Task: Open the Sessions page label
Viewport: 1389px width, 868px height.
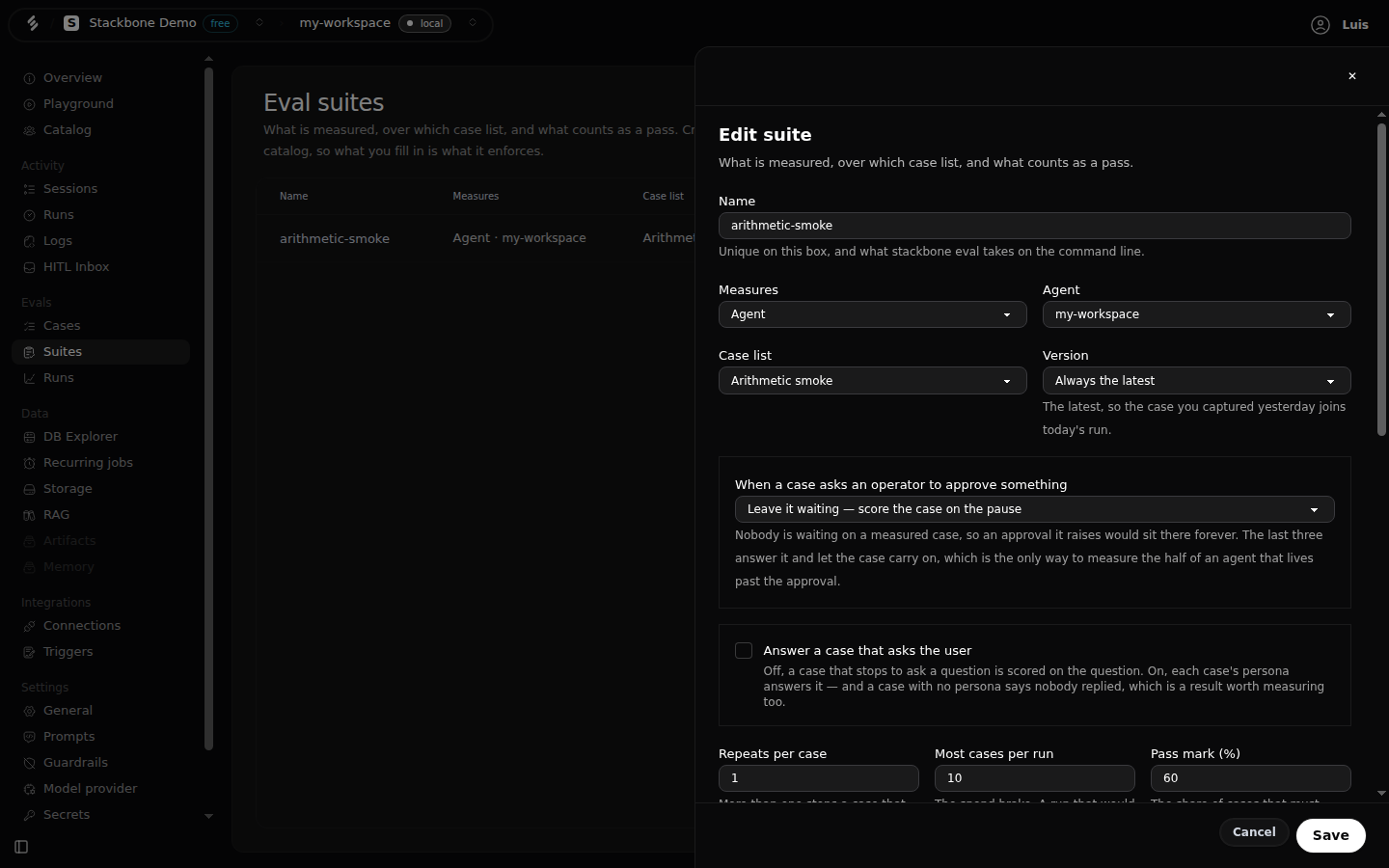Action: click(70, 189)
